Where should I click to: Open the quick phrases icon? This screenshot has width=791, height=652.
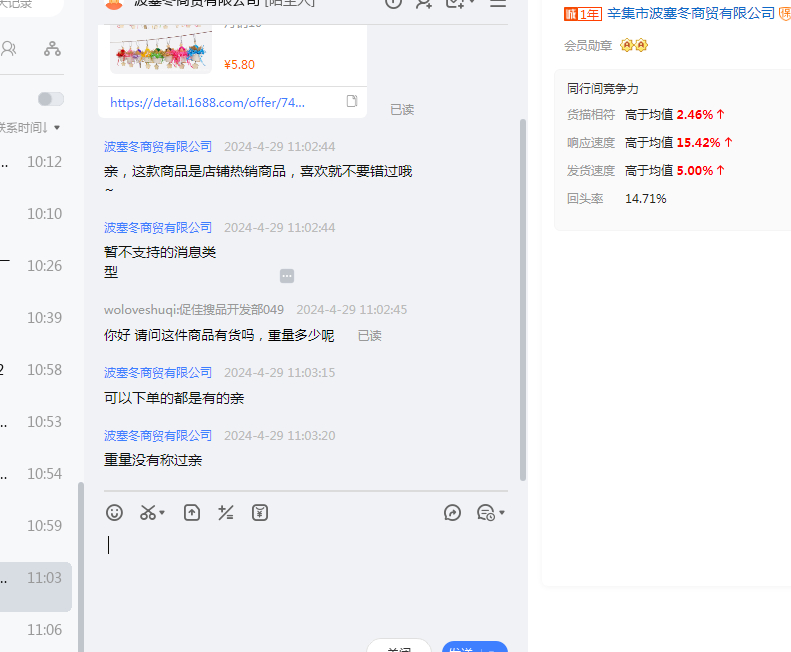pos(226,513)
